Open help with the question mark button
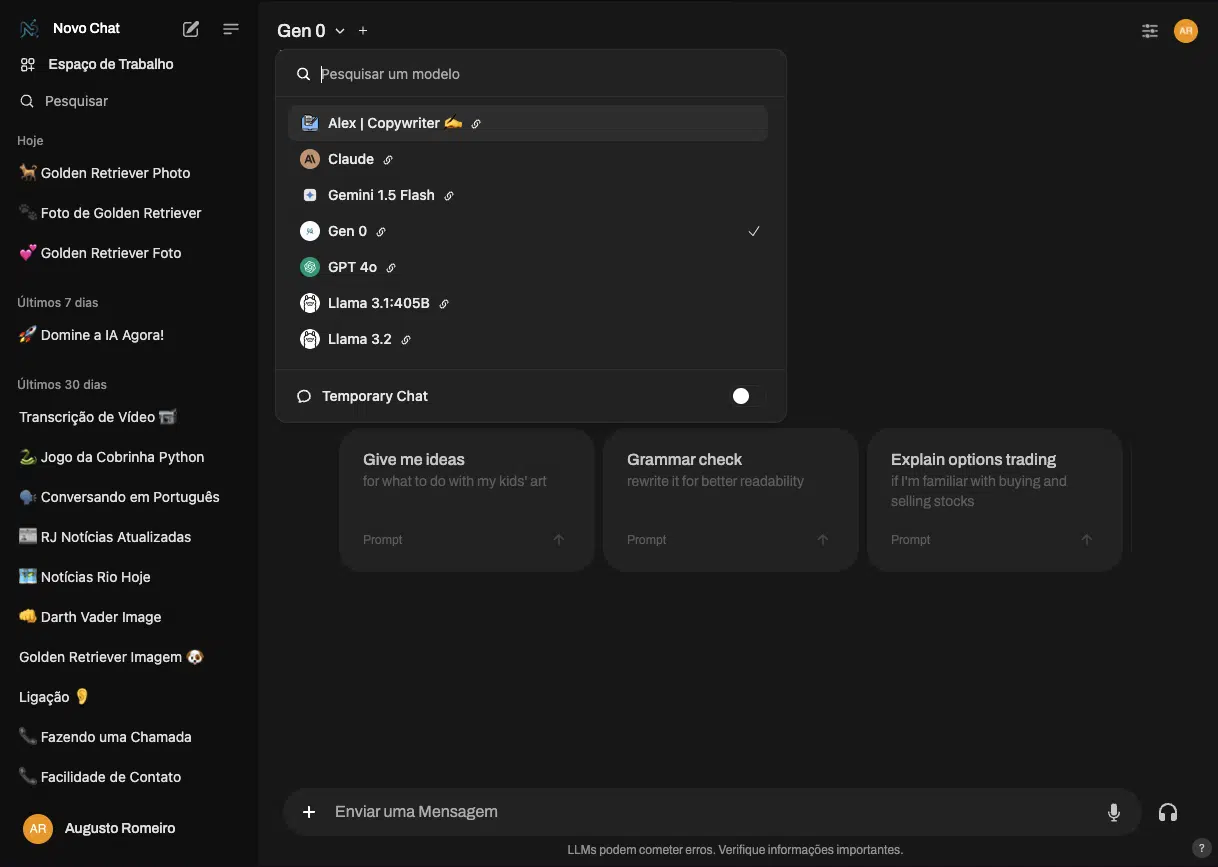Image resolution: width=1218 pixels, height=867 pixels. [1202, 848]
